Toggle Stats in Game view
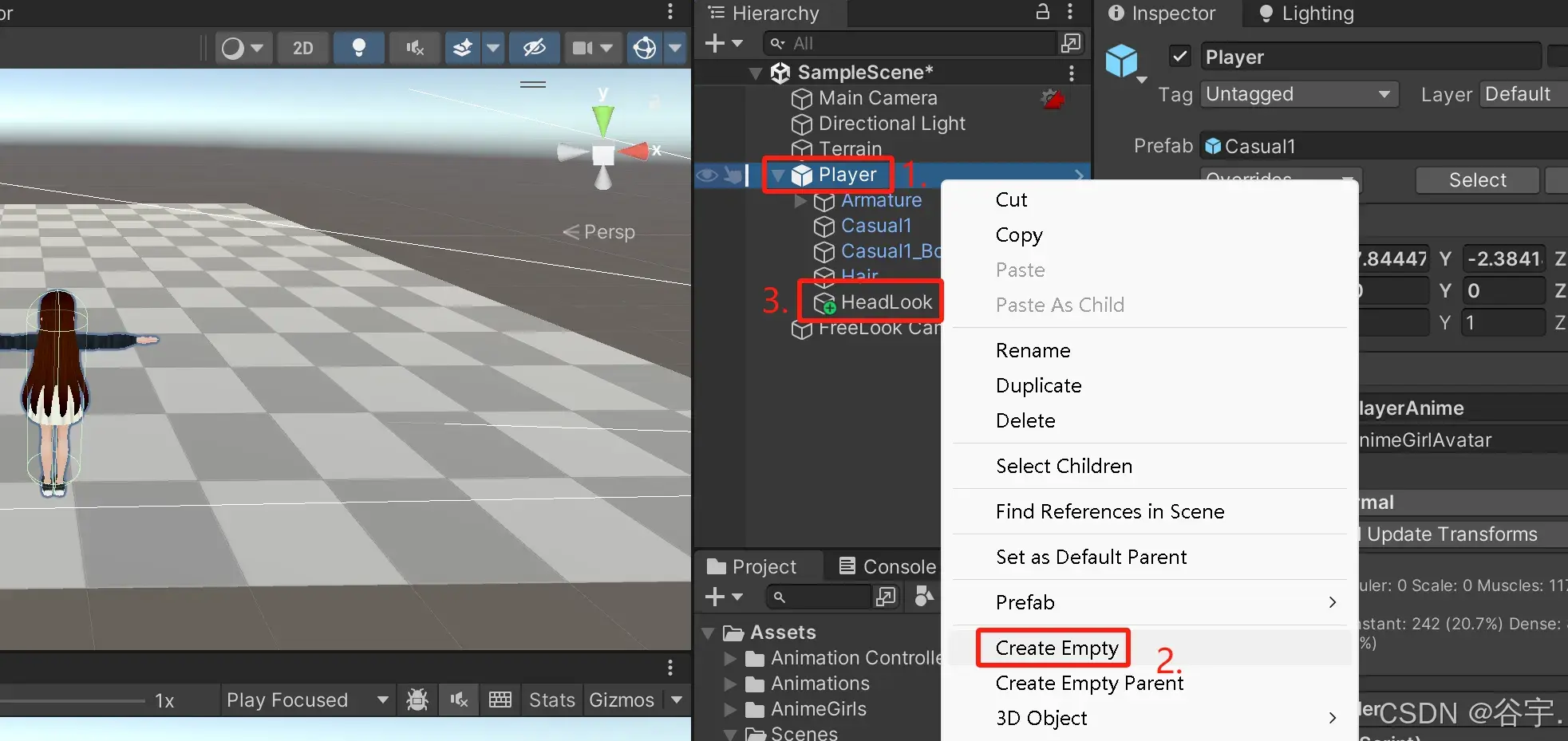 551,700
